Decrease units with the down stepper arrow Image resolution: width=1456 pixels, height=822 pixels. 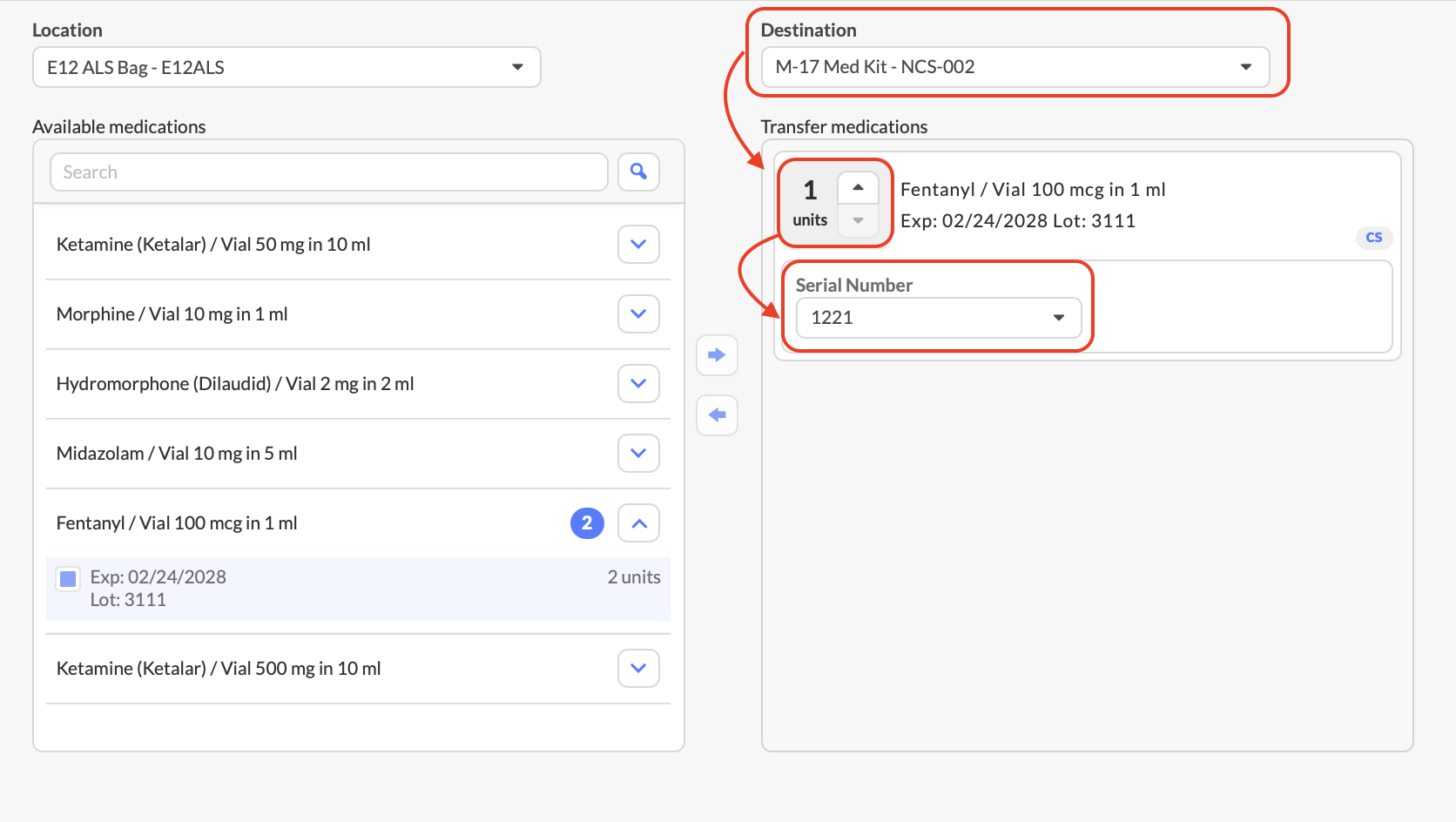858,220
